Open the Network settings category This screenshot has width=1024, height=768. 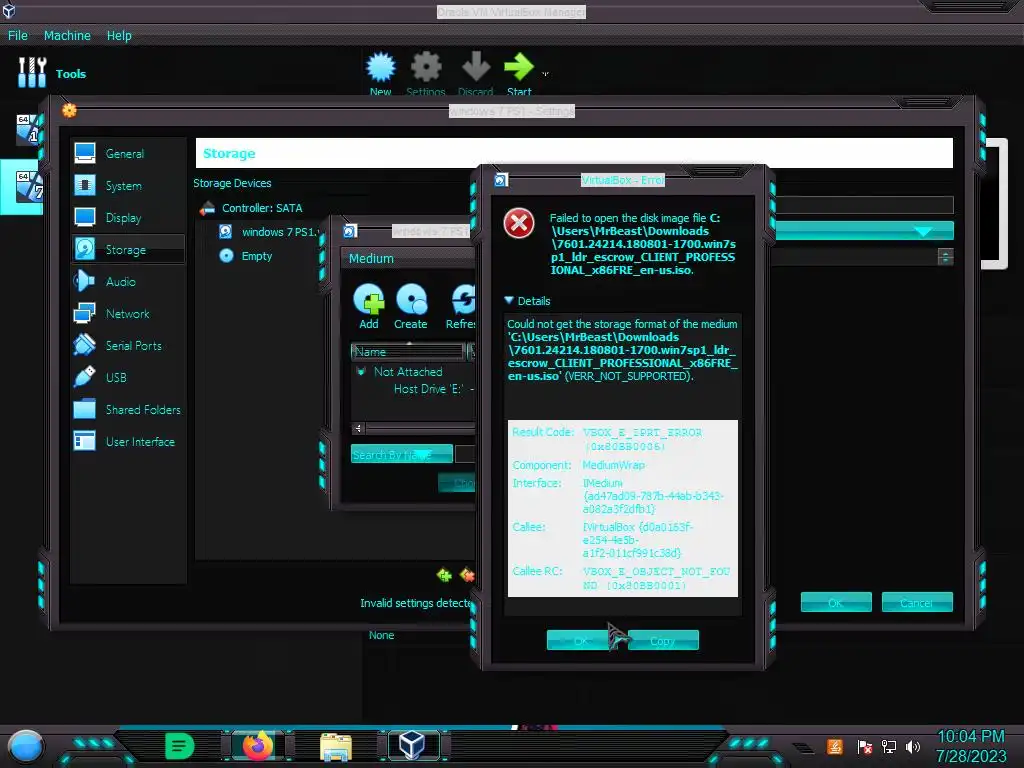[127, 313]
